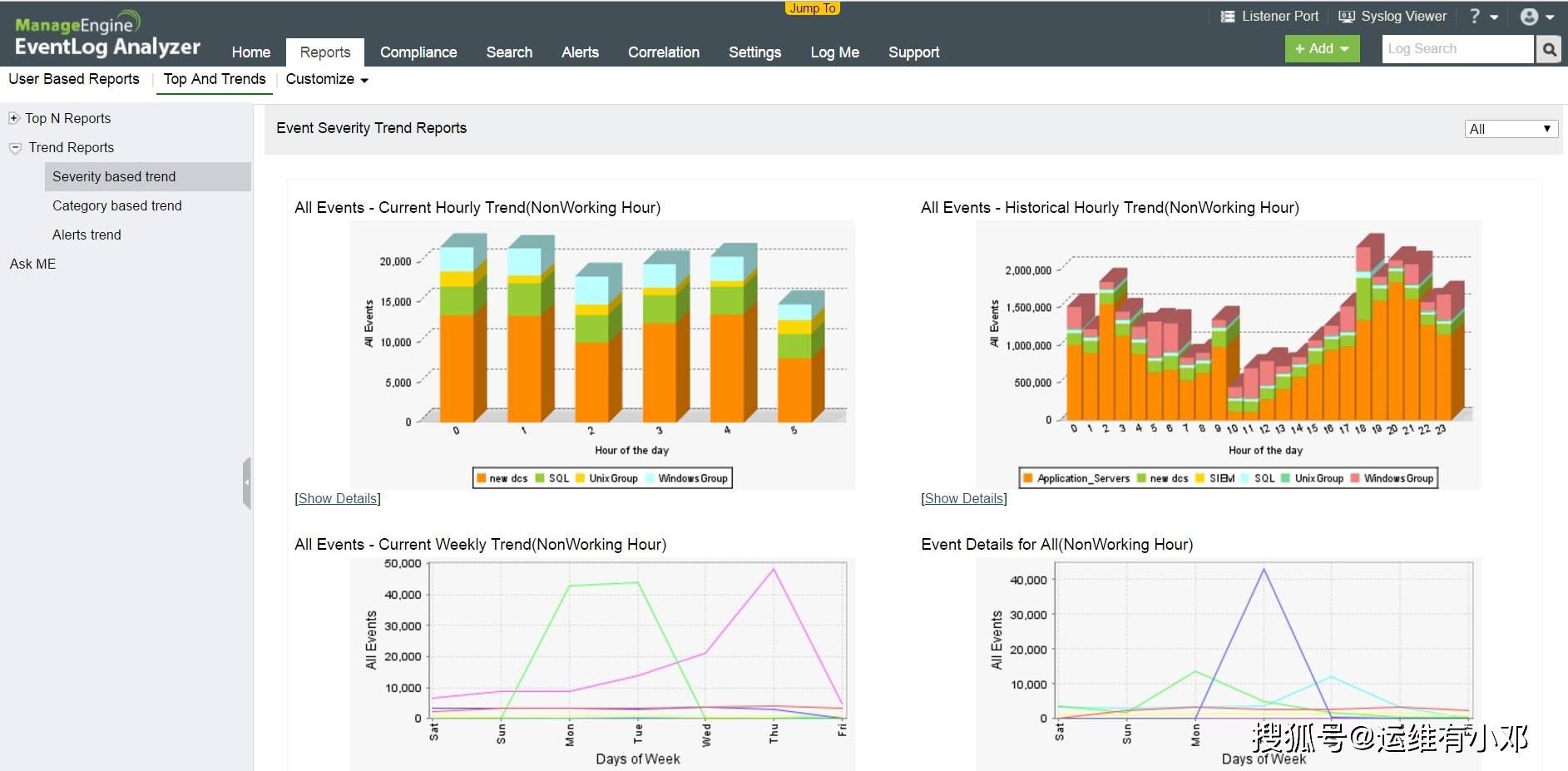Show Details for Current Hourly Trend
Screen dimensions: 1568x771
pyautogui.click(x=338, y=498)
